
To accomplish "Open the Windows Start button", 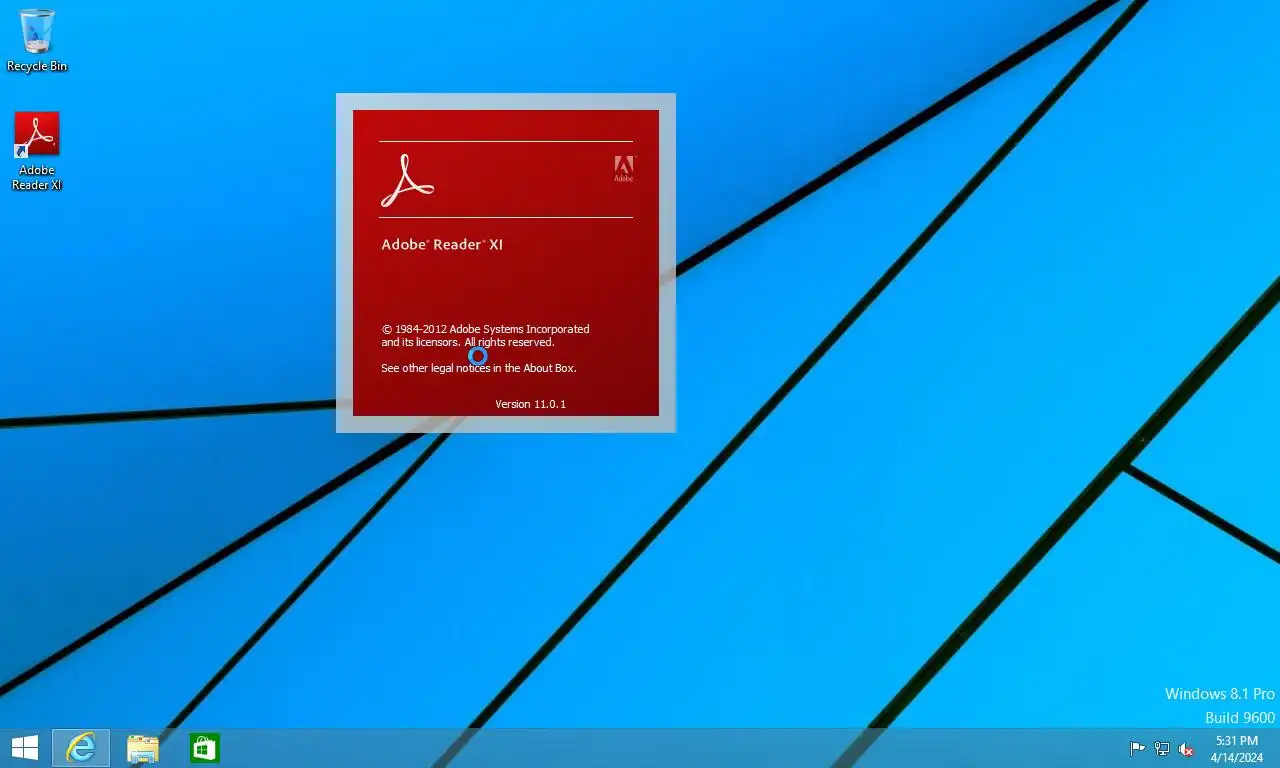I will 24,748.
